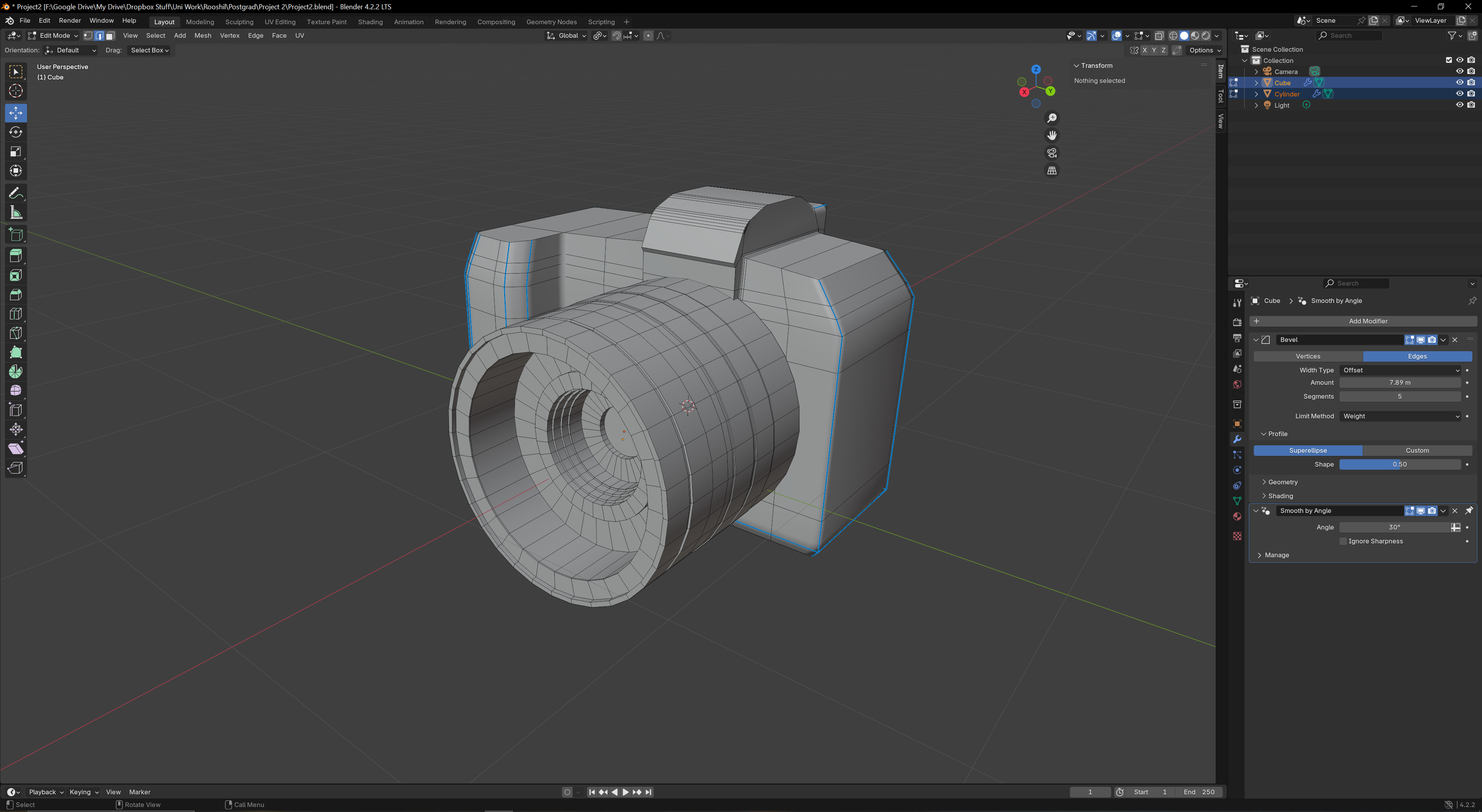
Task: Enable Ignore Sharpness checkbox
Action: click(x=1343, y=541)
